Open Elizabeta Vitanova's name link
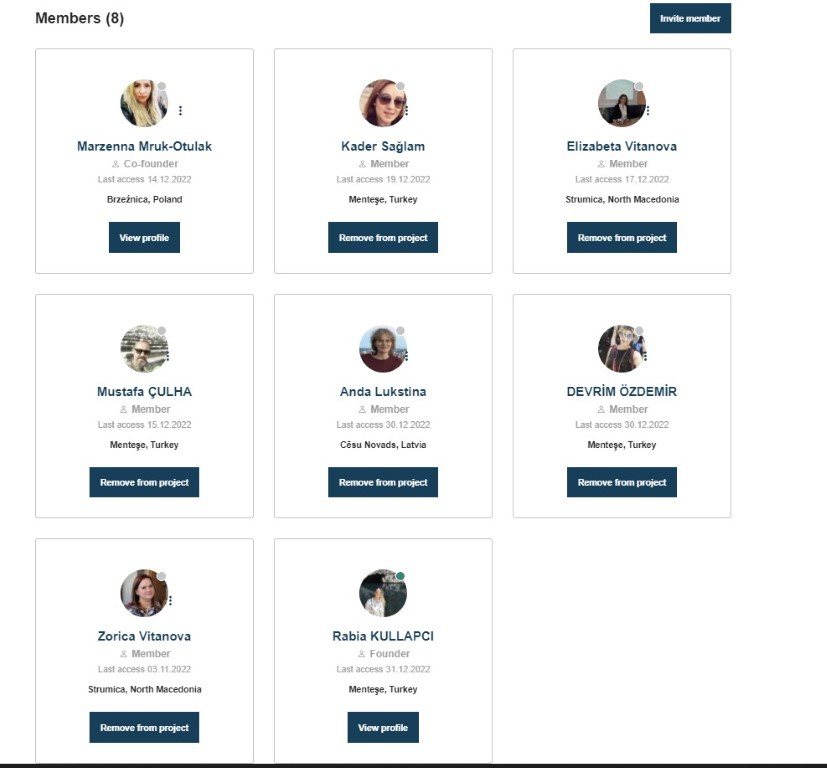The height and width of the screenshot is (768, 827). click(x=622, y=146)
